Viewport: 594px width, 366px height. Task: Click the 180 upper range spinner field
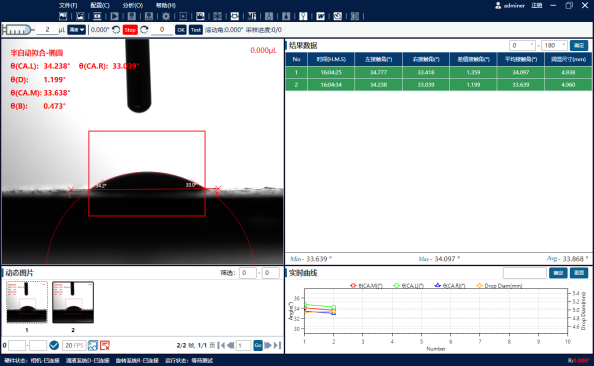point(554,45)
